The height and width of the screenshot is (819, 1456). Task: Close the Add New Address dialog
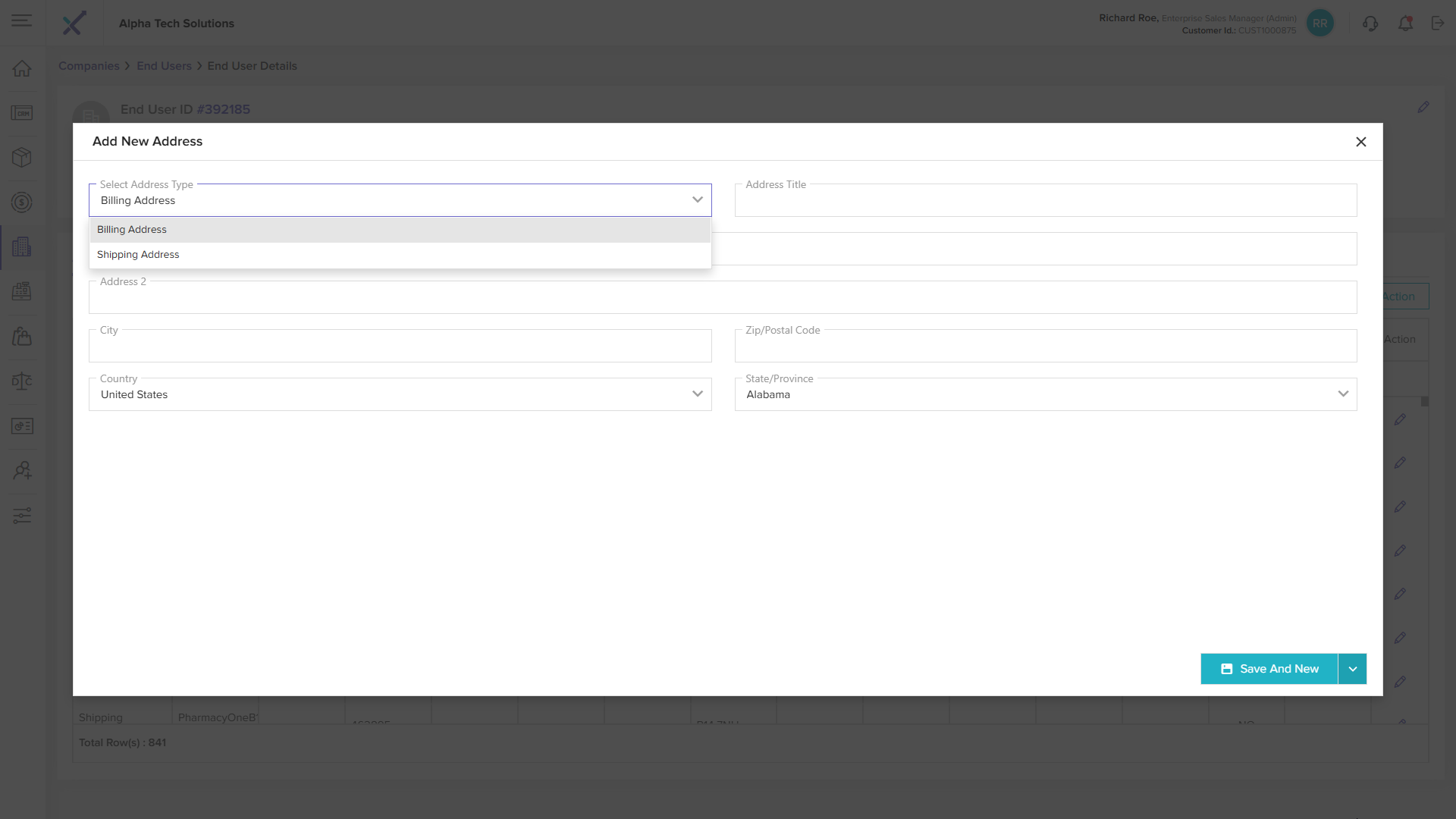(1360, 142)
